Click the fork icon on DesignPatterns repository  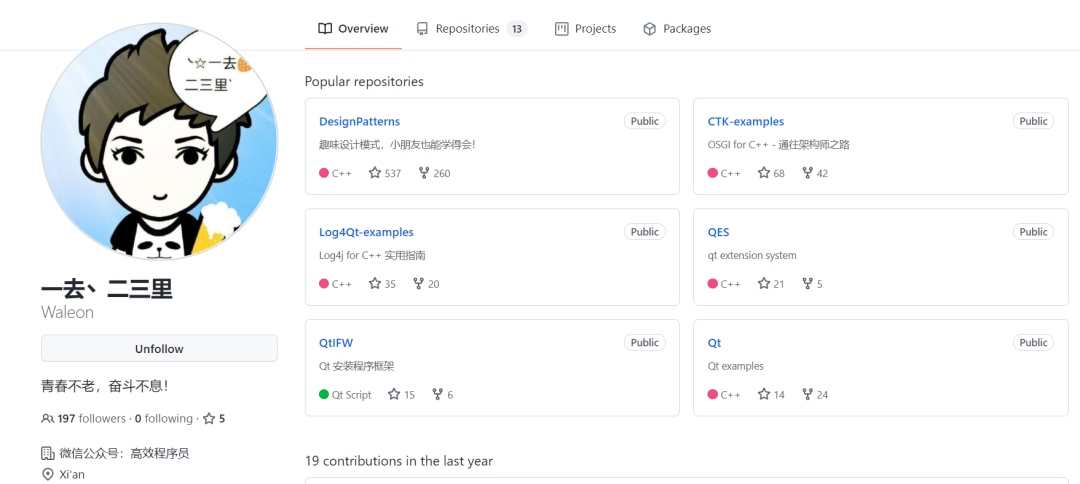pyautogui.click(x=424, y=173)
